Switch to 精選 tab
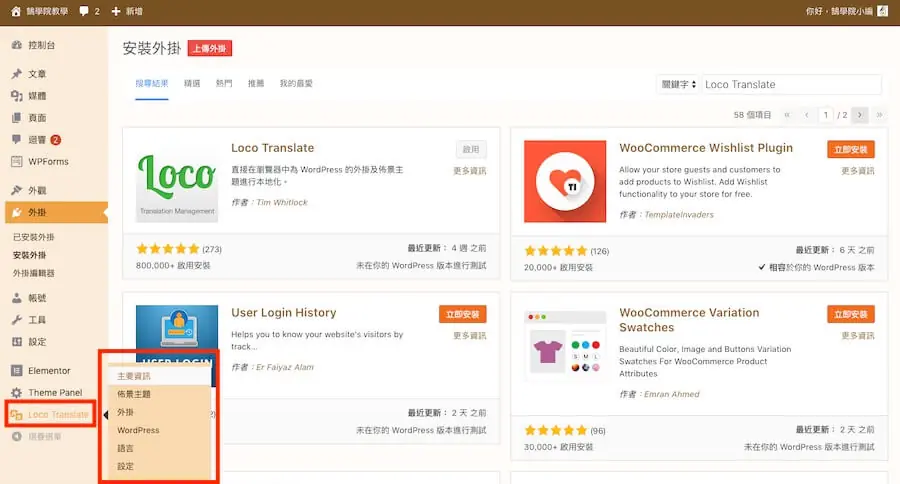 click(192, 83)
